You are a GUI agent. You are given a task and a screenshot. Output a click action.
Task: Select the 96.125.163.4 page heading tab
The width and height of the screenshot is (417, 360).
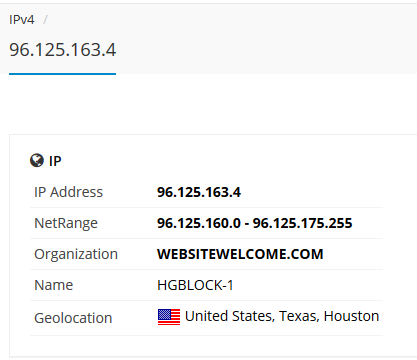(x=63, y=50)
